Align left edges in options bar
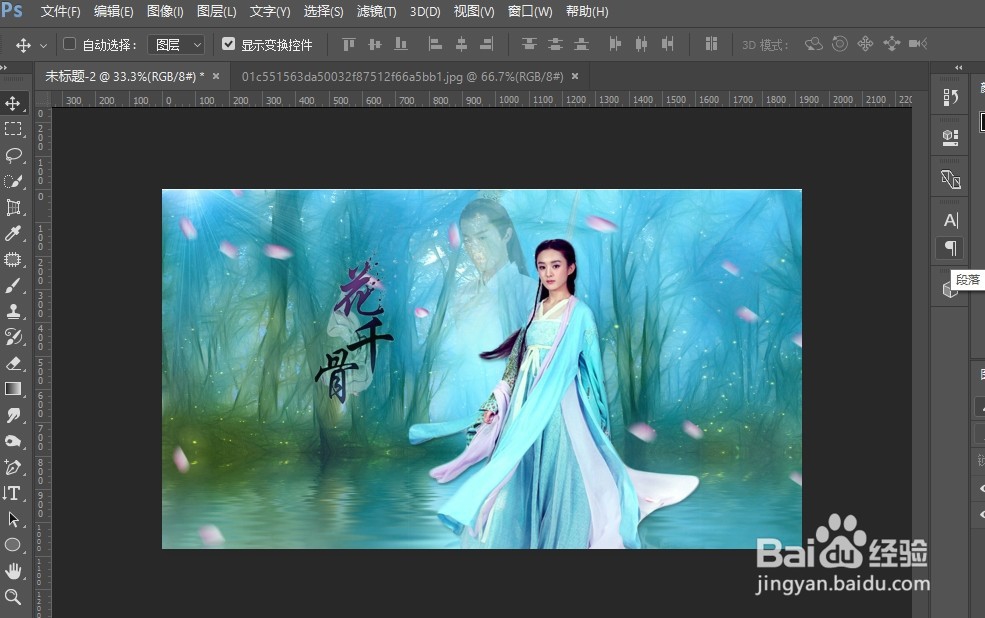The width and height of the screenshot is (985, 618). point(435,44)
